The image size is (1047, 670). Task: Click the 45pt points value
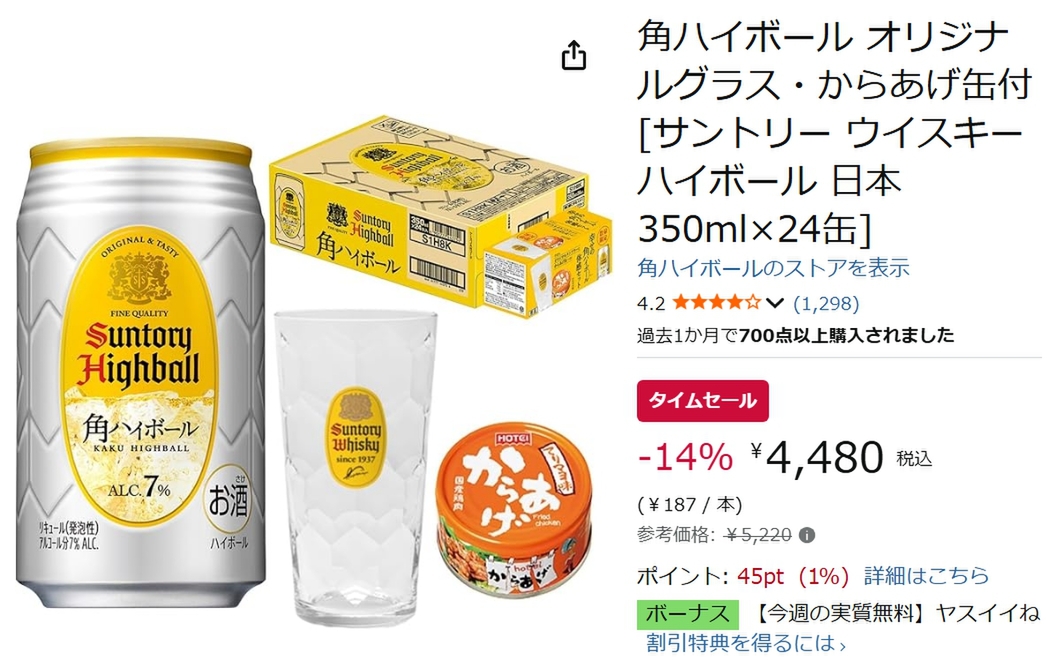[761, 575]
